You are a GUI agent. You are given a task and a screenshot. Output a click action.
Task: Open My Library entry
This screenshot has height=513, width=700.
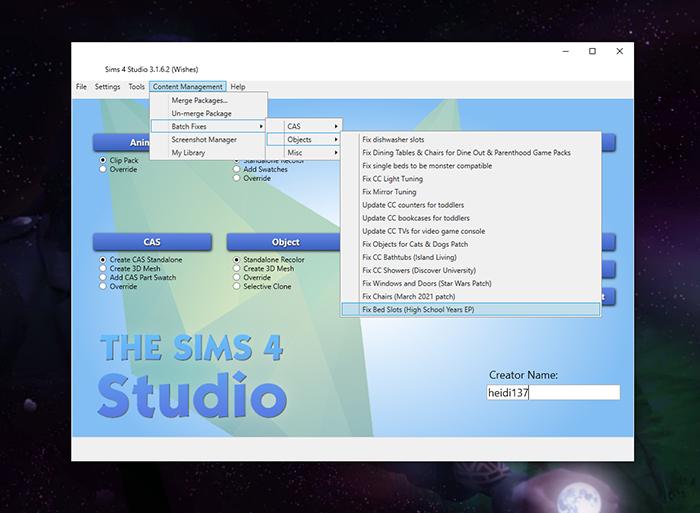(208, 152)
